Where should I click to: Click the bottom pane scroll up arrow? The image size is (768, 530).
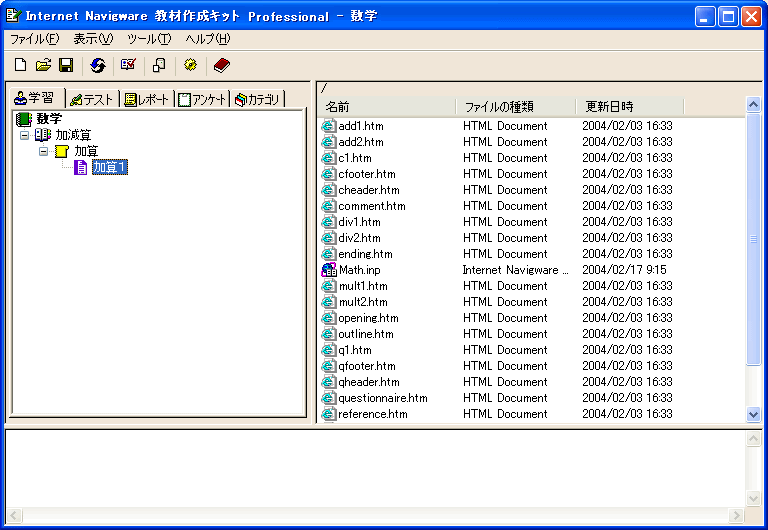coord(753,438)
